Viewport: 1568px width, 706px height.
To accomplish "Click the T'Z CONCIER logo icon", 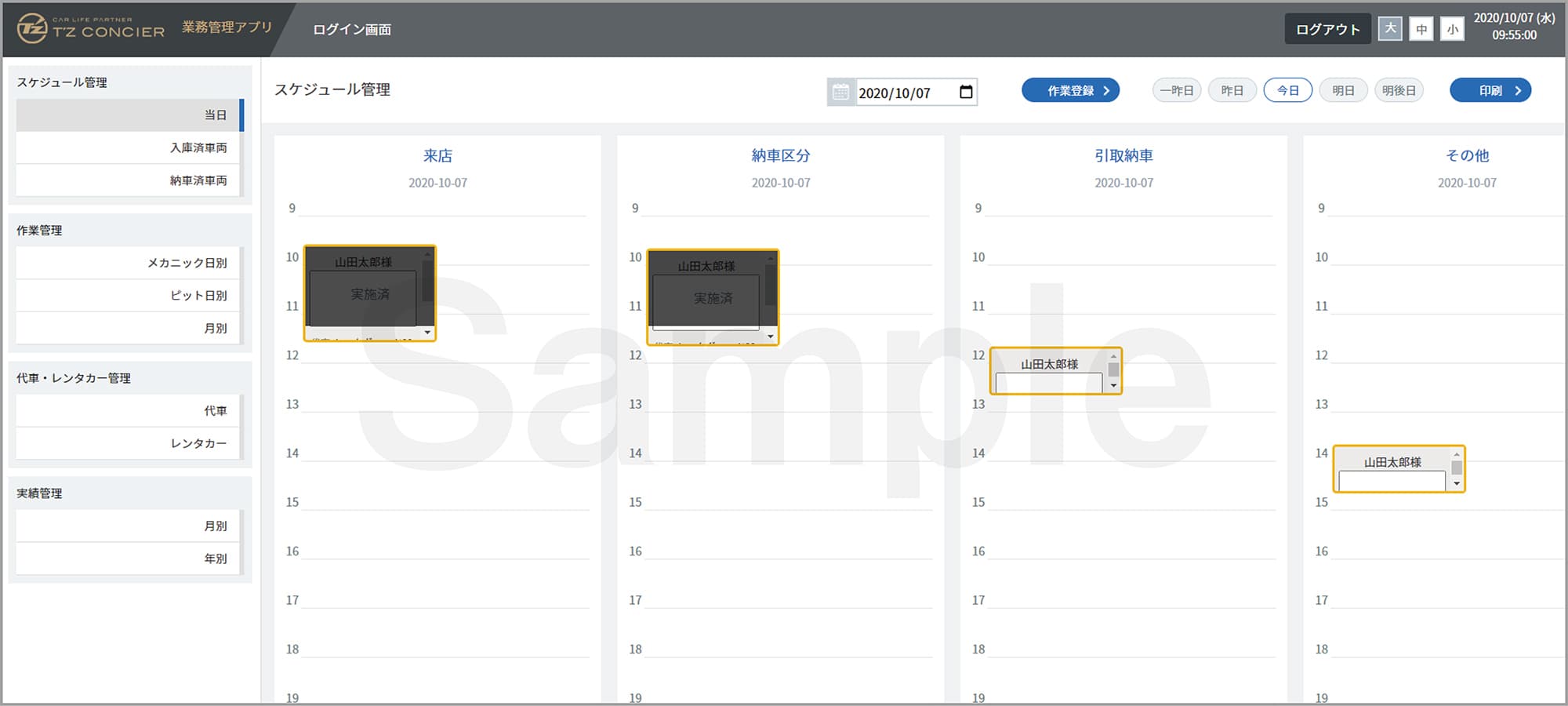I will (32, 29).
